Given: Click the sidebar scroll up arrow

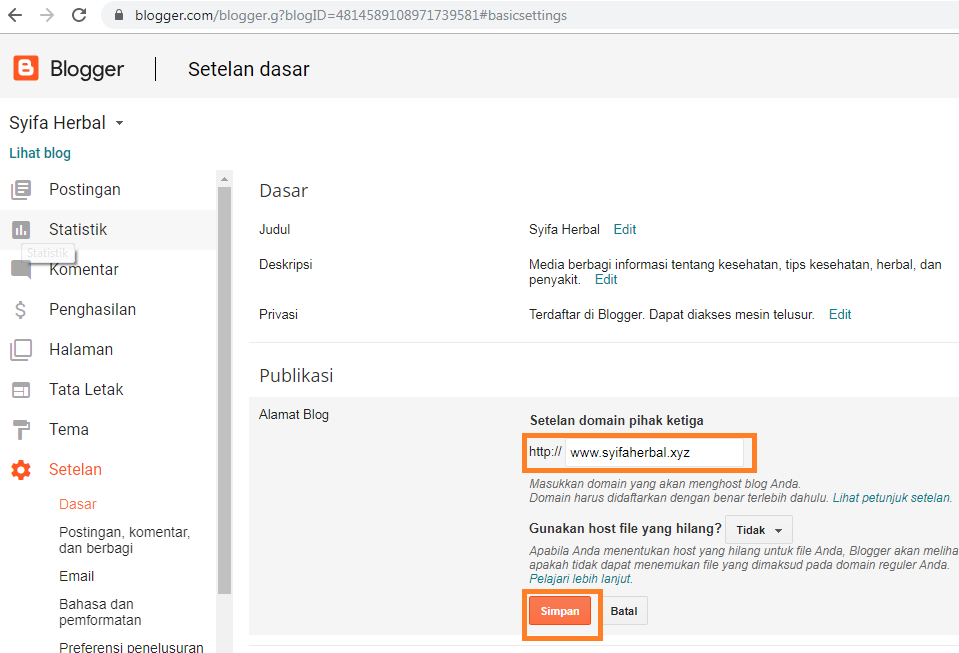Looking at the screenshot, I should click(224, 179).
